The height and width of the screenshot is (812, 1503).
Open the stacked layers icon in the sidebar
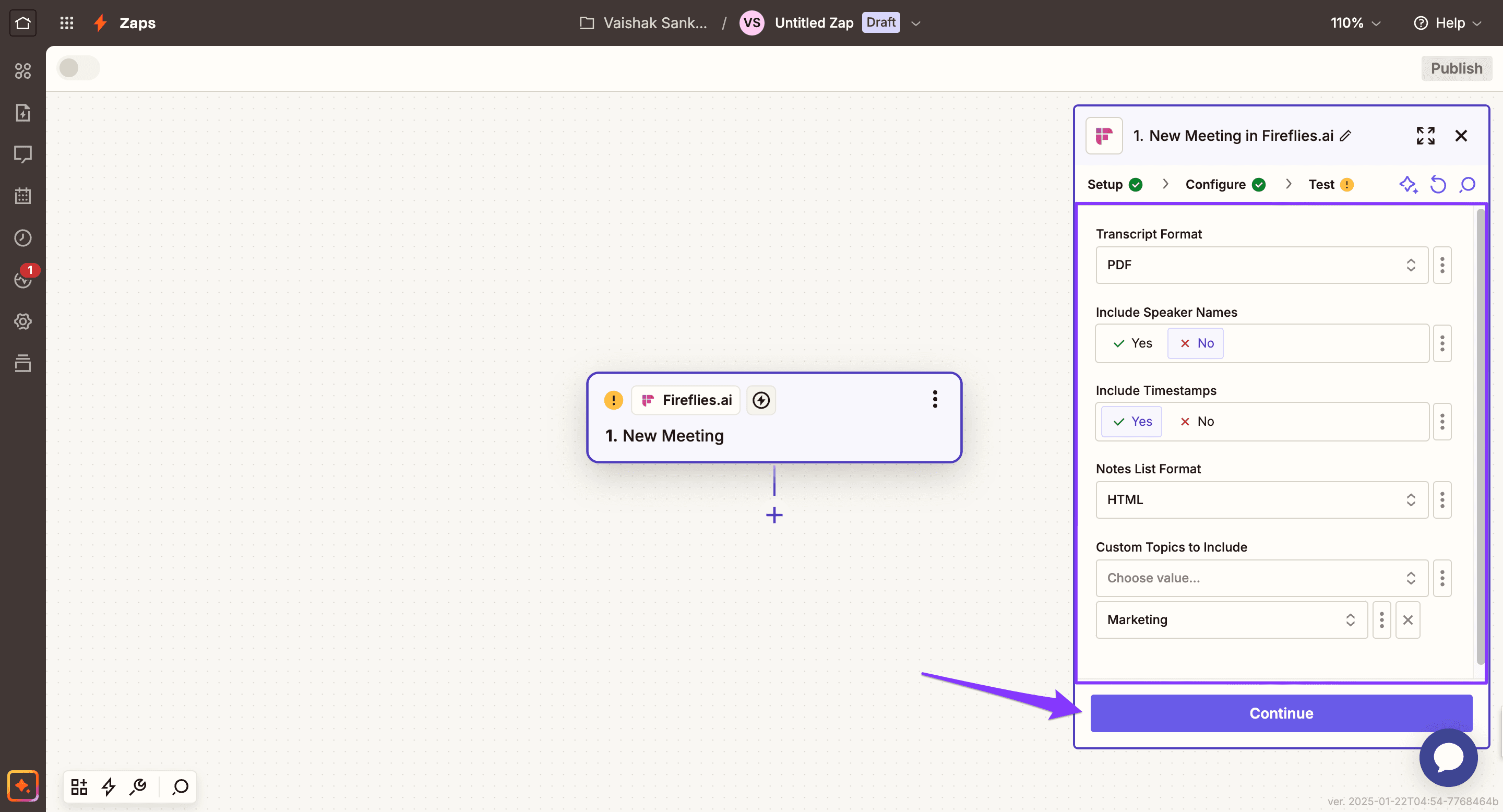tap(23, 363)
